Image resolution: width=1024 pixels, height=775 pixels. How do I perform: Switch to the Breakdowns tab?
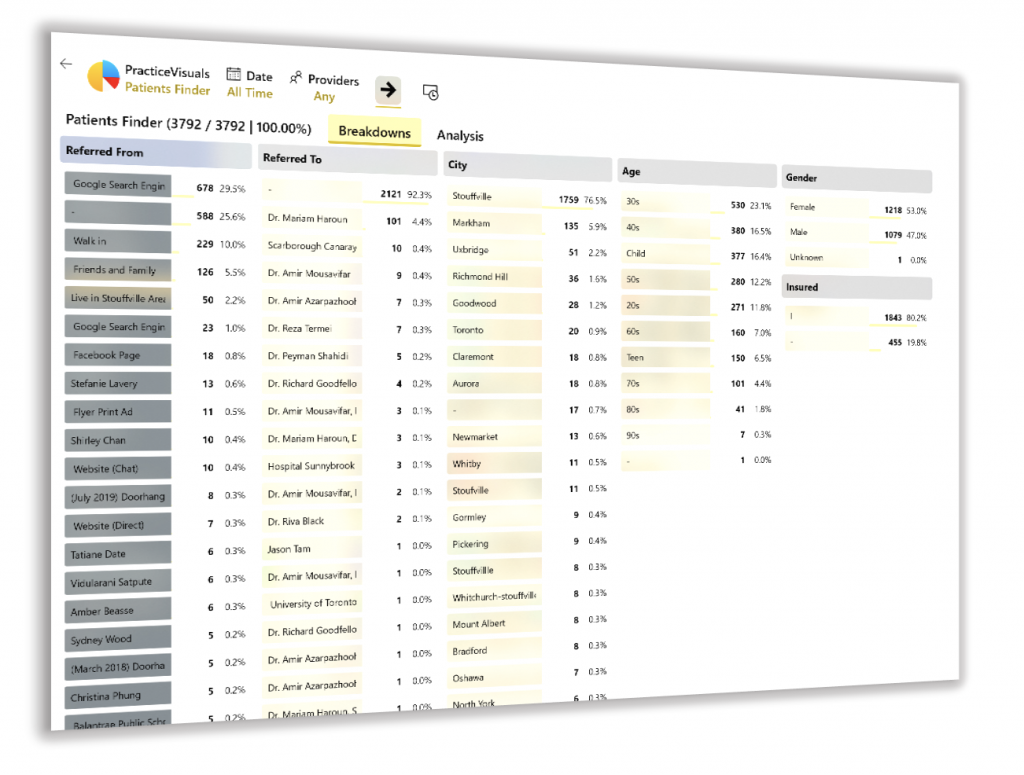(x=374, y=132)
